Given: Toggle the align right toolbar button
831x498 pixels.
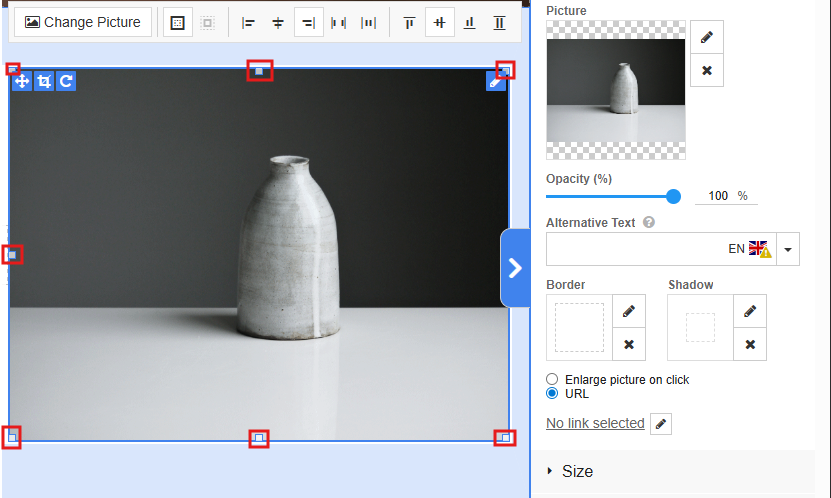Looking at the screenshot, I should [x=309, y=22].
